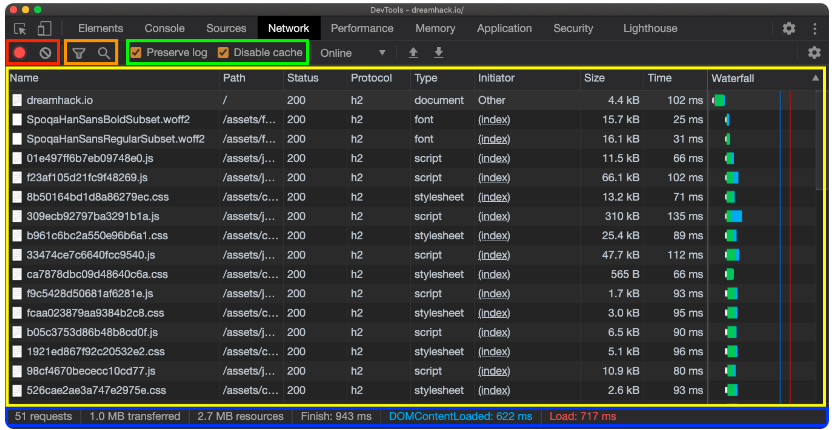Viewport: 835px width, 430px height.
Task: Sort by the Path column header
Action: click(251, 78)
